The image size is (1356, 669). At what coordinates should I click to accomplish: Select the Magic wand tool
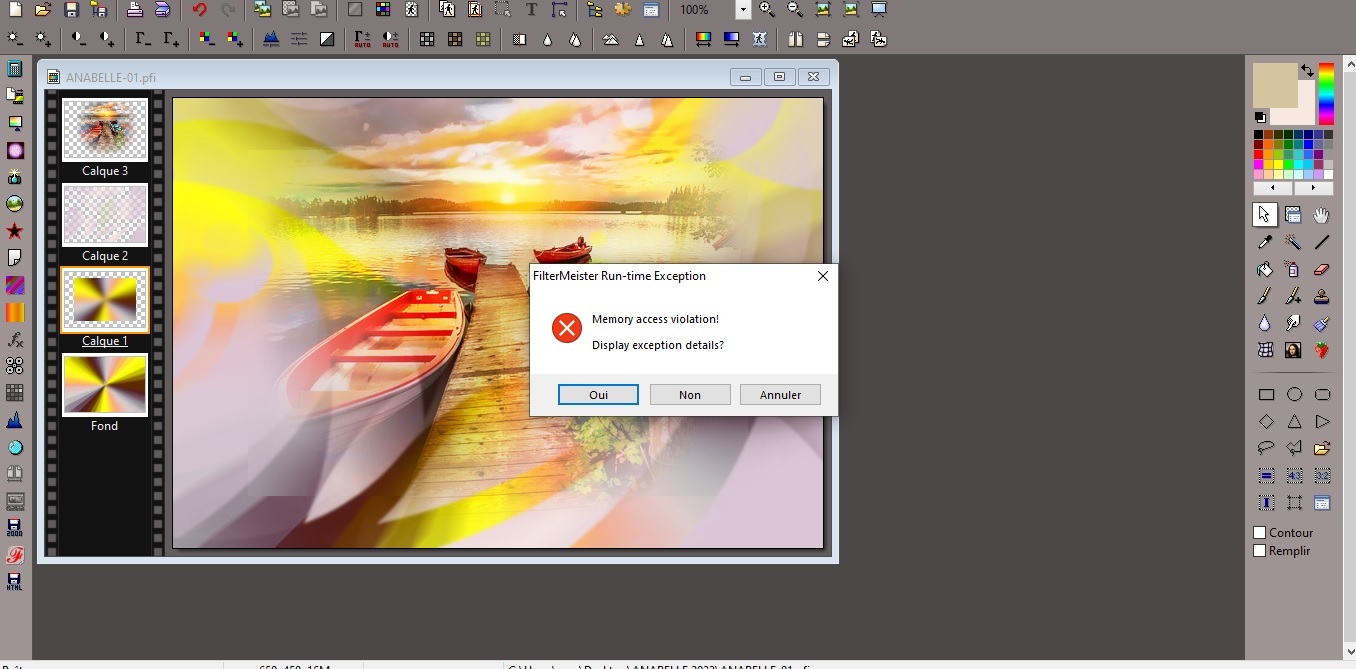pyautogui.click(x=1293, y=242)
